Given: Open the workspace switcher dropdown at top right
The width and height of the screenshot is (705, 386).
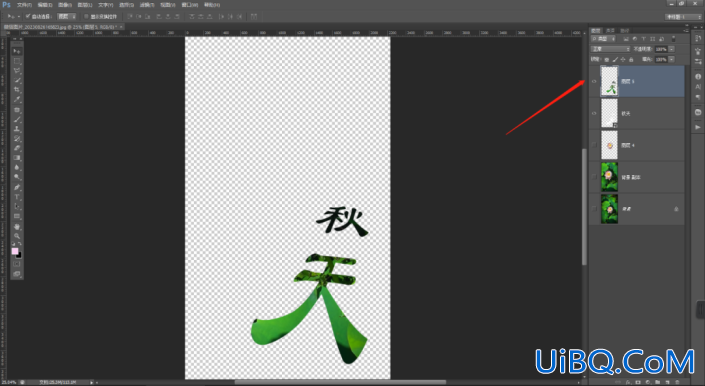Looking at the screenshot, I should coord(683,17).
